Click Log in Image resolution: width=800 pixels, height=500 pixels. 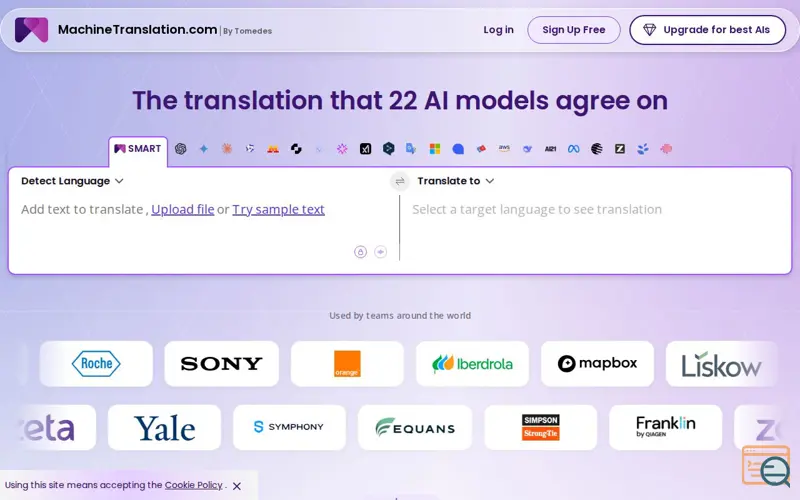[498, 30]
